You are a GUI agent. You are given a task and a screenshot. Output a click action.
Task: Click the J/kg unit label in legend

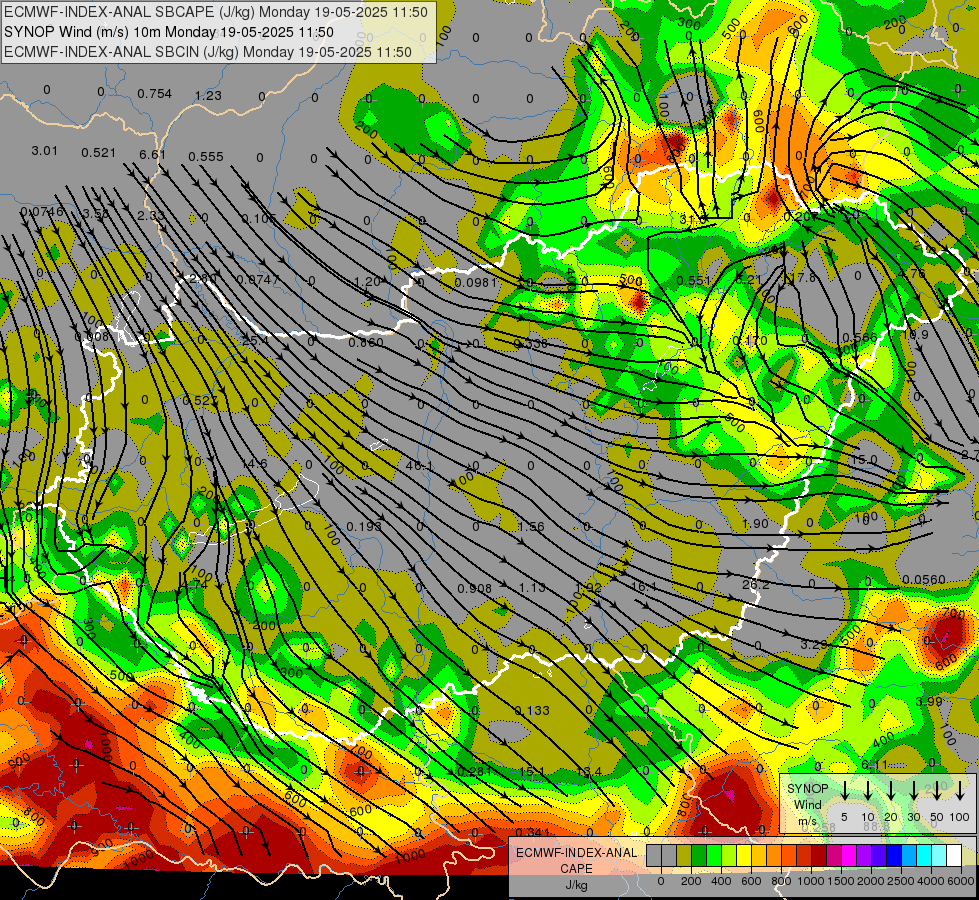576,885
